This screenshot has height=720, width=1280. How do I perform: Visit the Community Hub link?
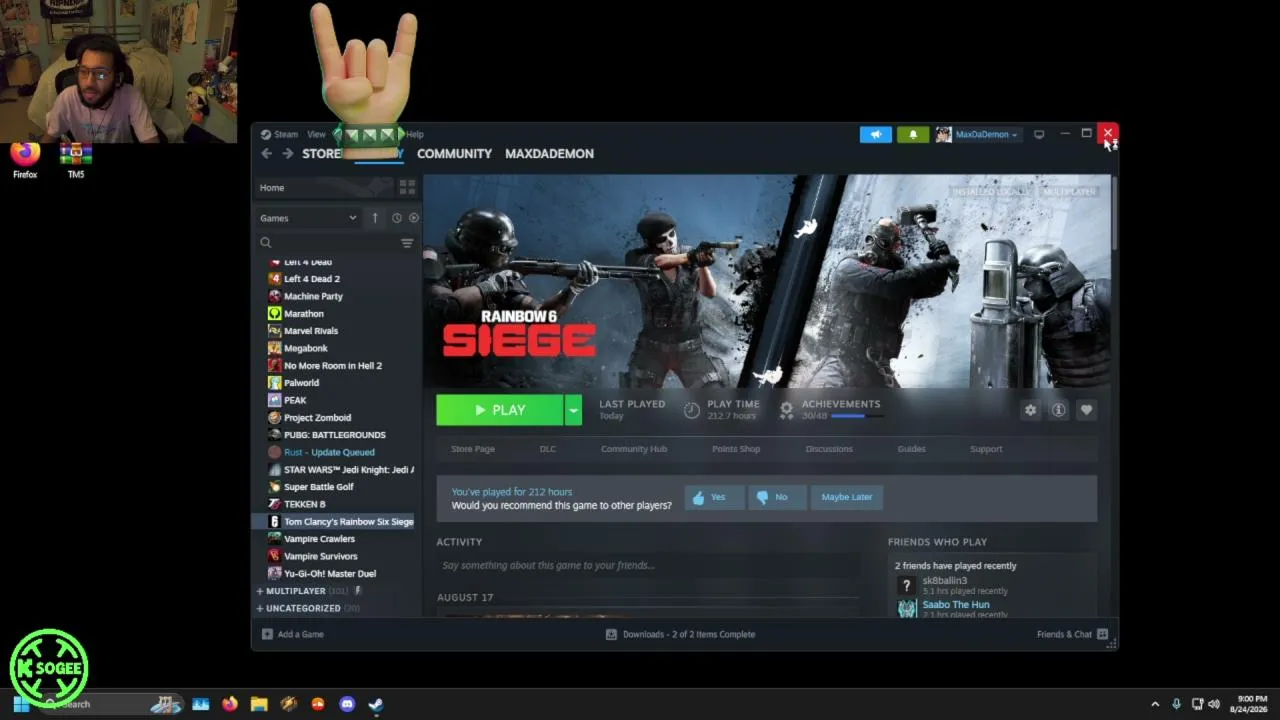(634, 449)
